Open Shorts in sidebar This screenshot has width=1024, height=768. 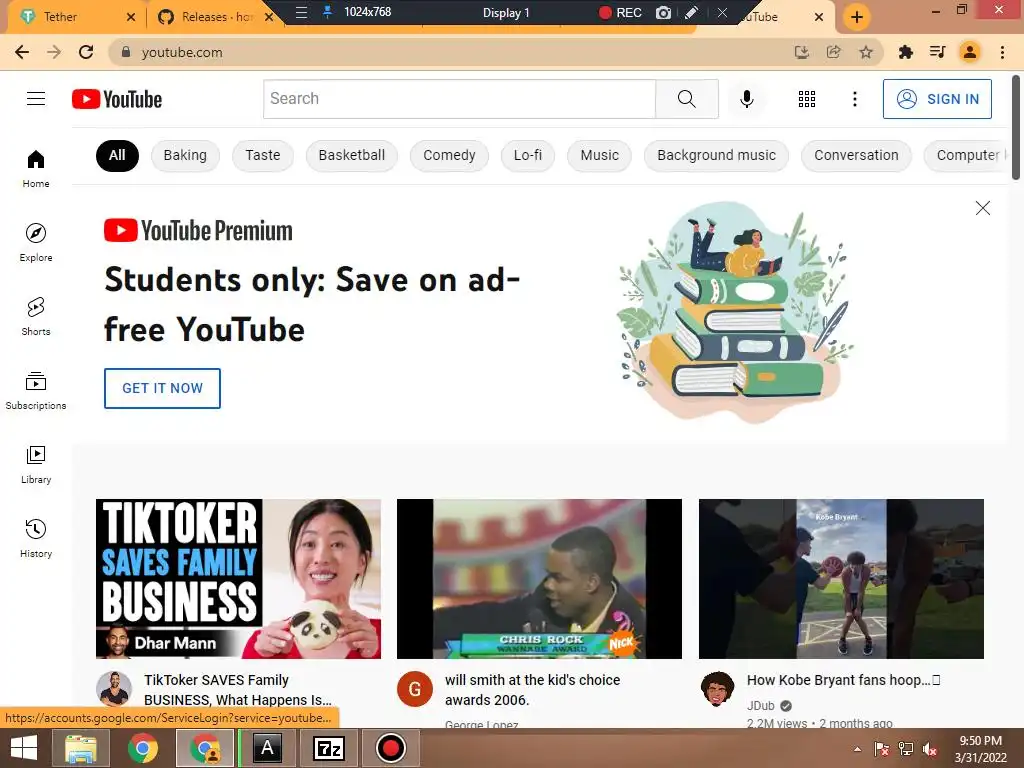pyautogui.click(x=36, y=316)
